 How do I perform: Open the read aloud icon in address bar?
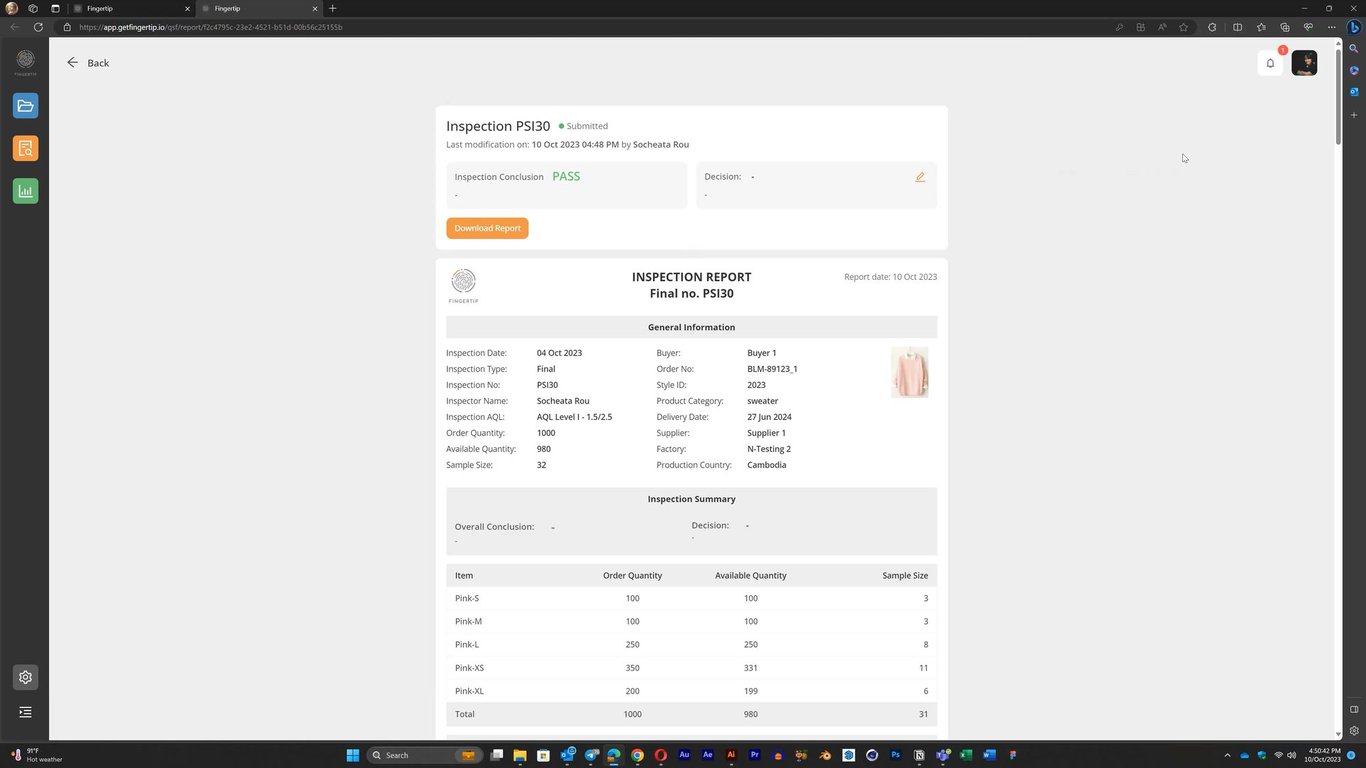point(1162,27)
